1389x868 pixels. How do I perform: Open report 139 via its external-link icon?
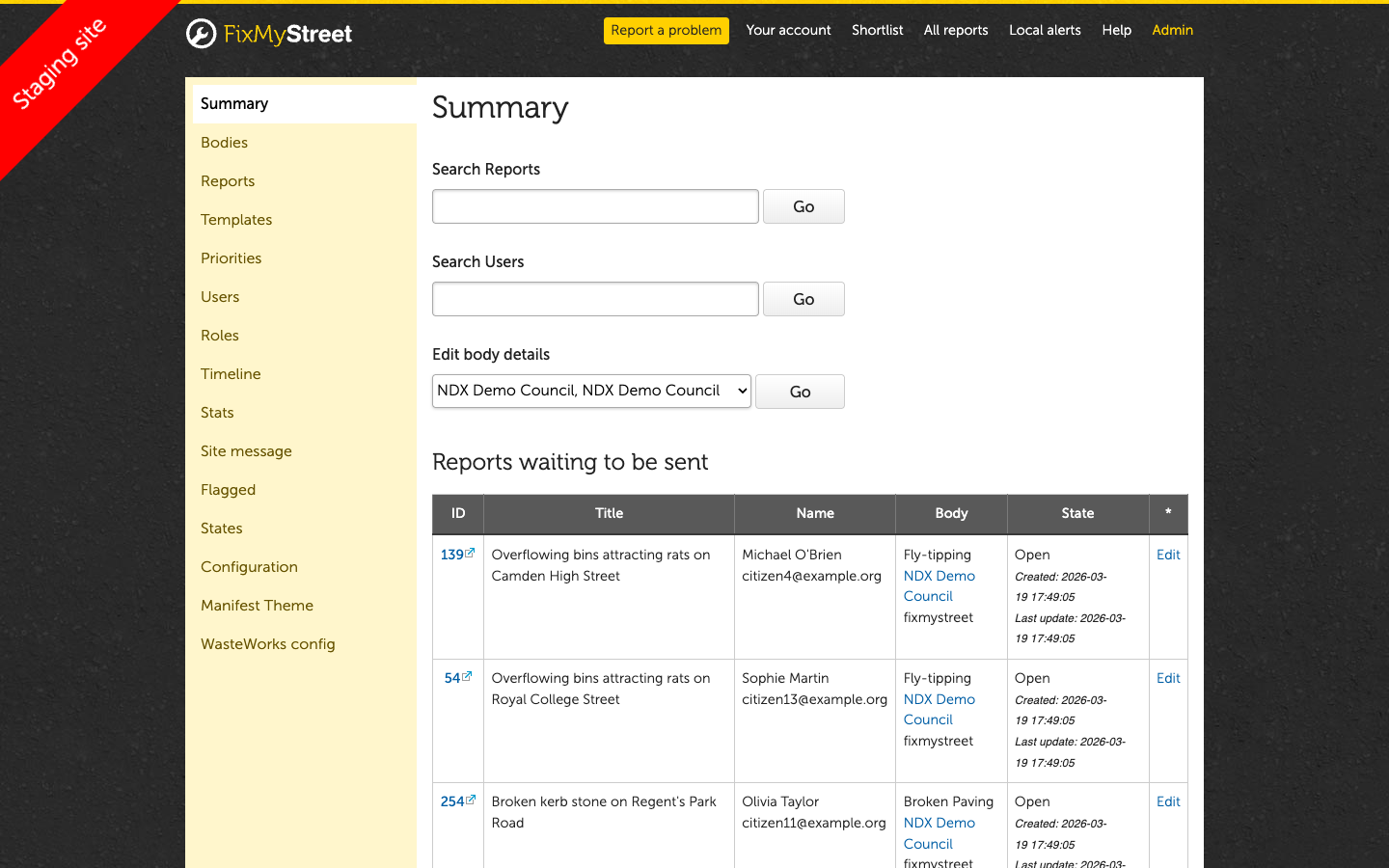(x=470, y=552)
